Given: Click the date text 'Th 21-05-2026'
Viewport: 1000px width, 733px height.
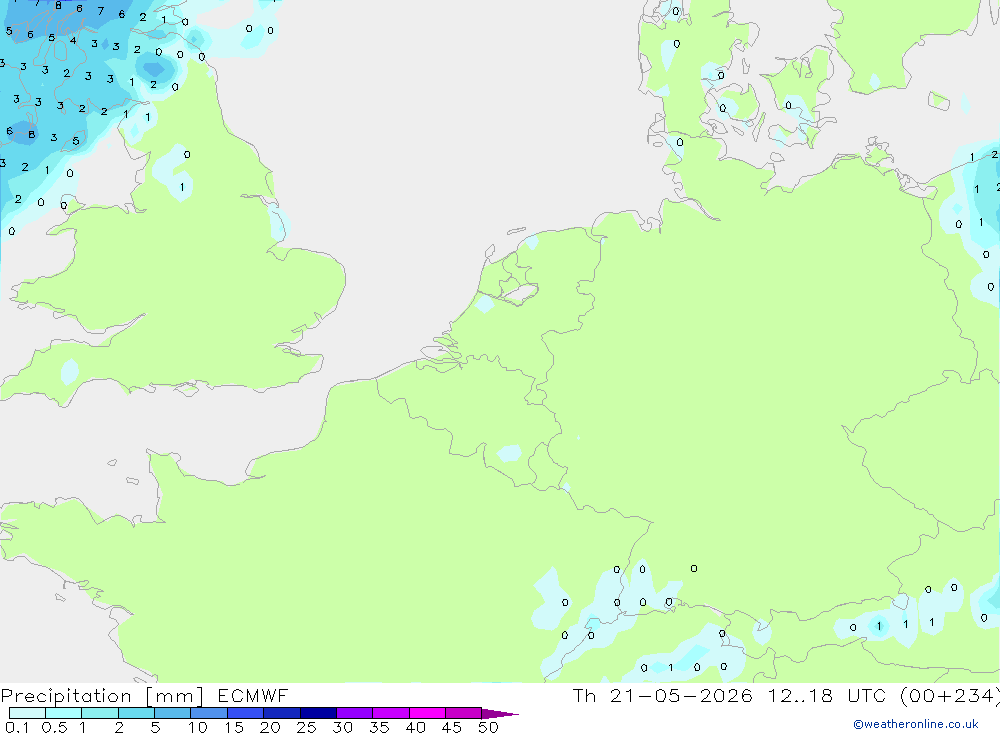Looking at the screenshot, I should point(662,696).
